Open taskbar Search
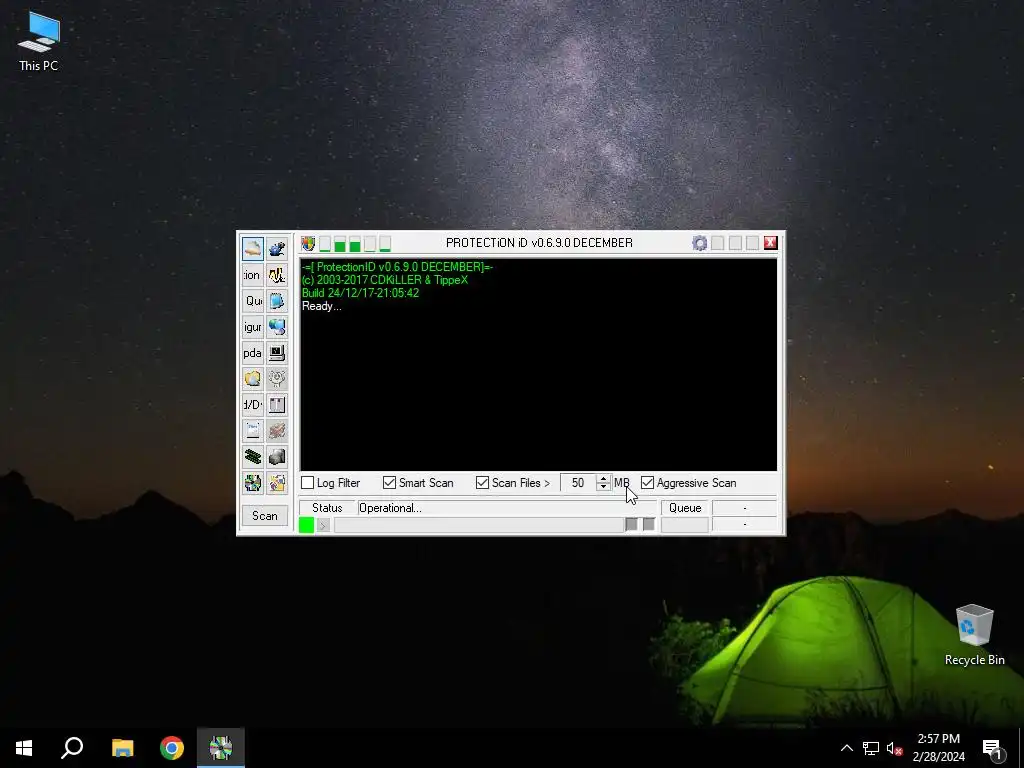This screenshot has width=1024, height=768. 72,748
